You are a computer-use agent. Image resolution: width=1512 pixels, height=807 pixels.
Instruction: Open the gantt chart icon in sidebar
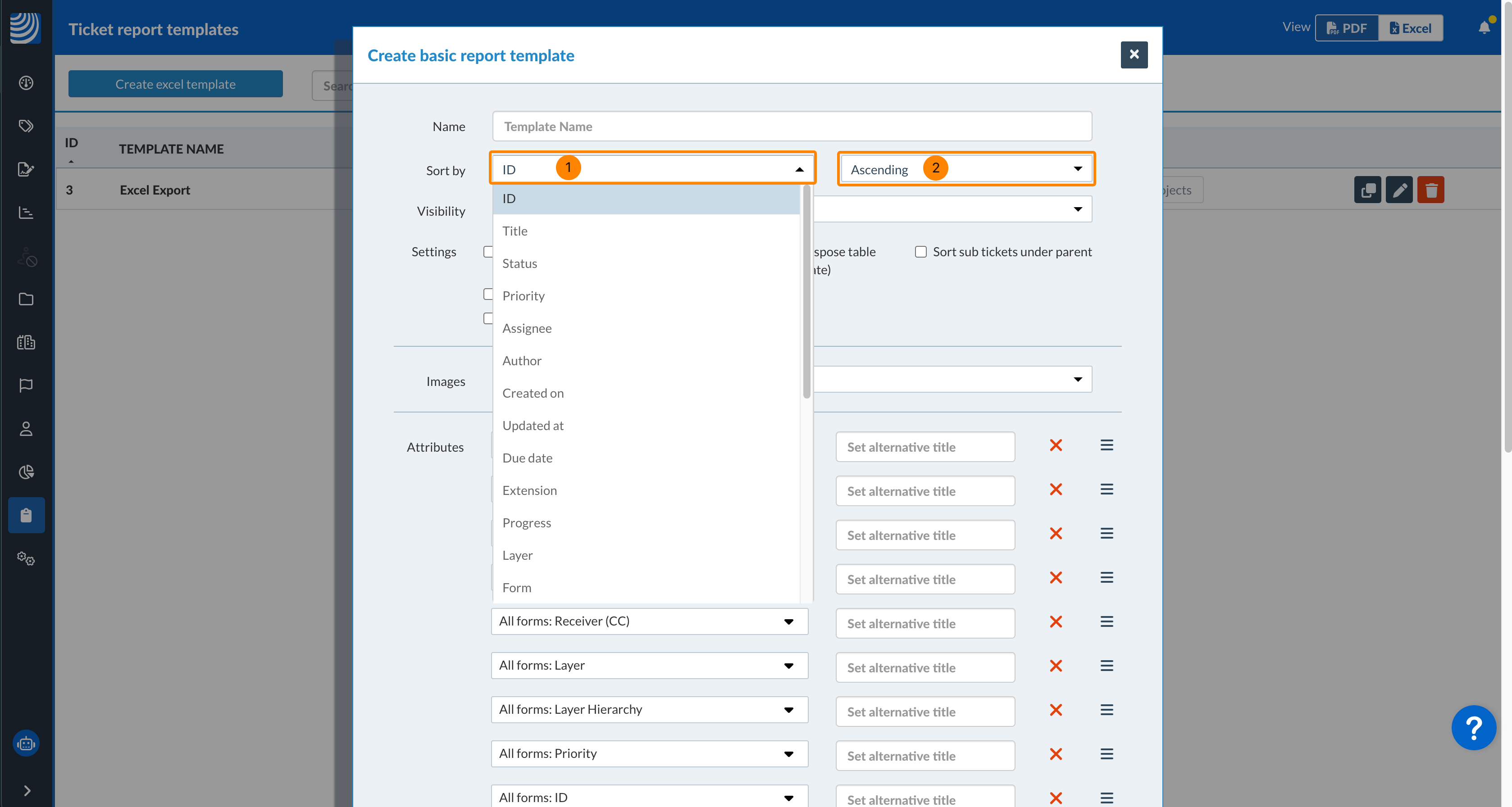(26, 212)
